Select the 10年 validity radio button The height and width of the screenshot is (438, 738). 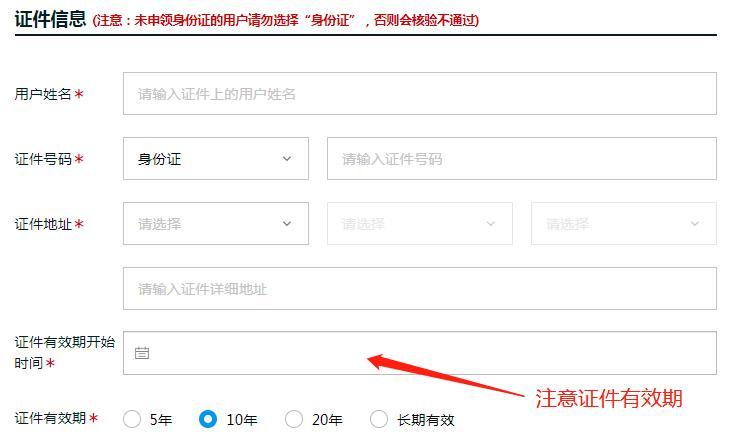click(208, 419)
